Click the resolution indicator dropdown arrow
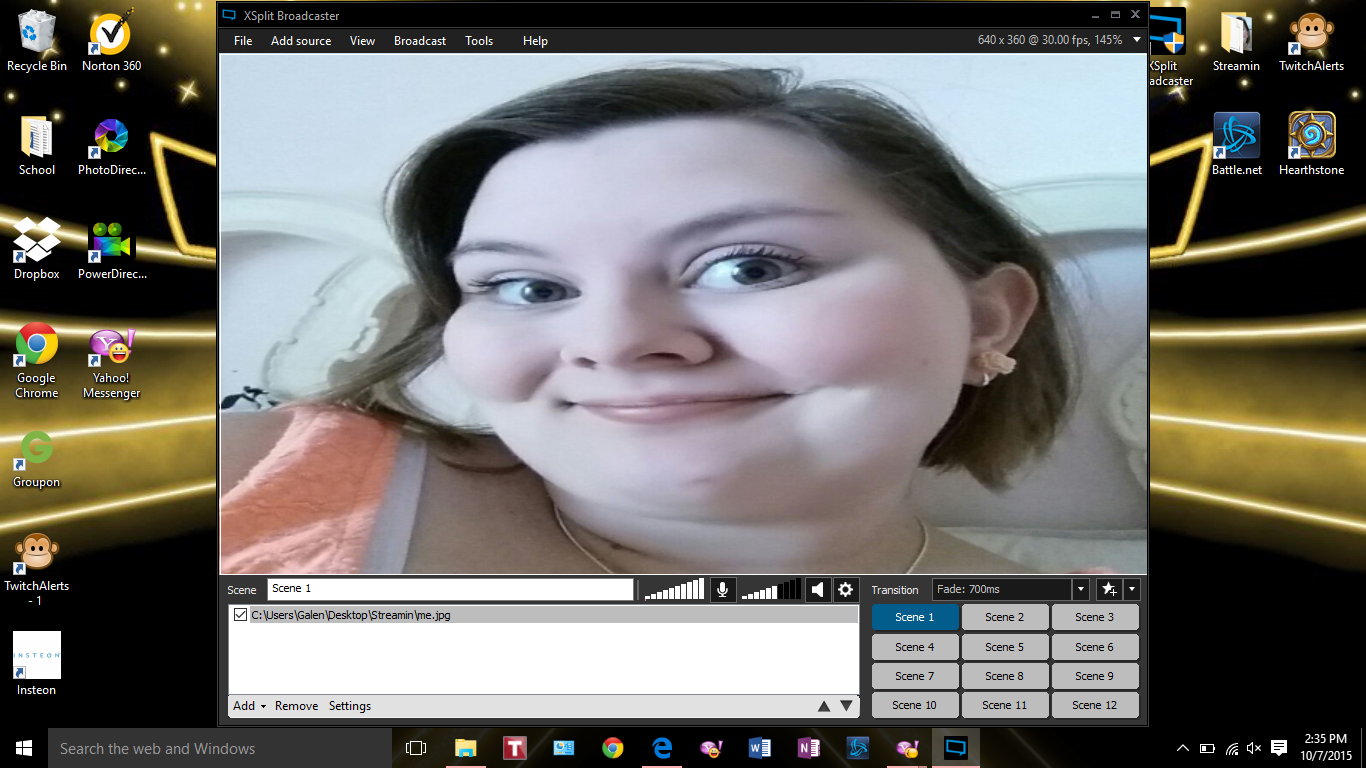The image size is (1366, 768). 1135,40
